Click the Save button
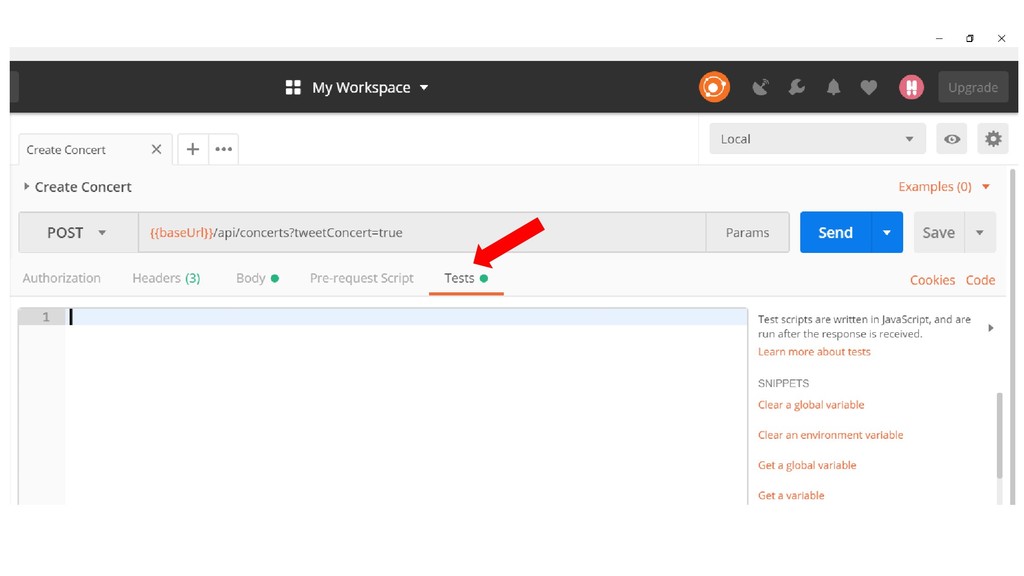Screen dimensions: 1024x576 [938, 232]
